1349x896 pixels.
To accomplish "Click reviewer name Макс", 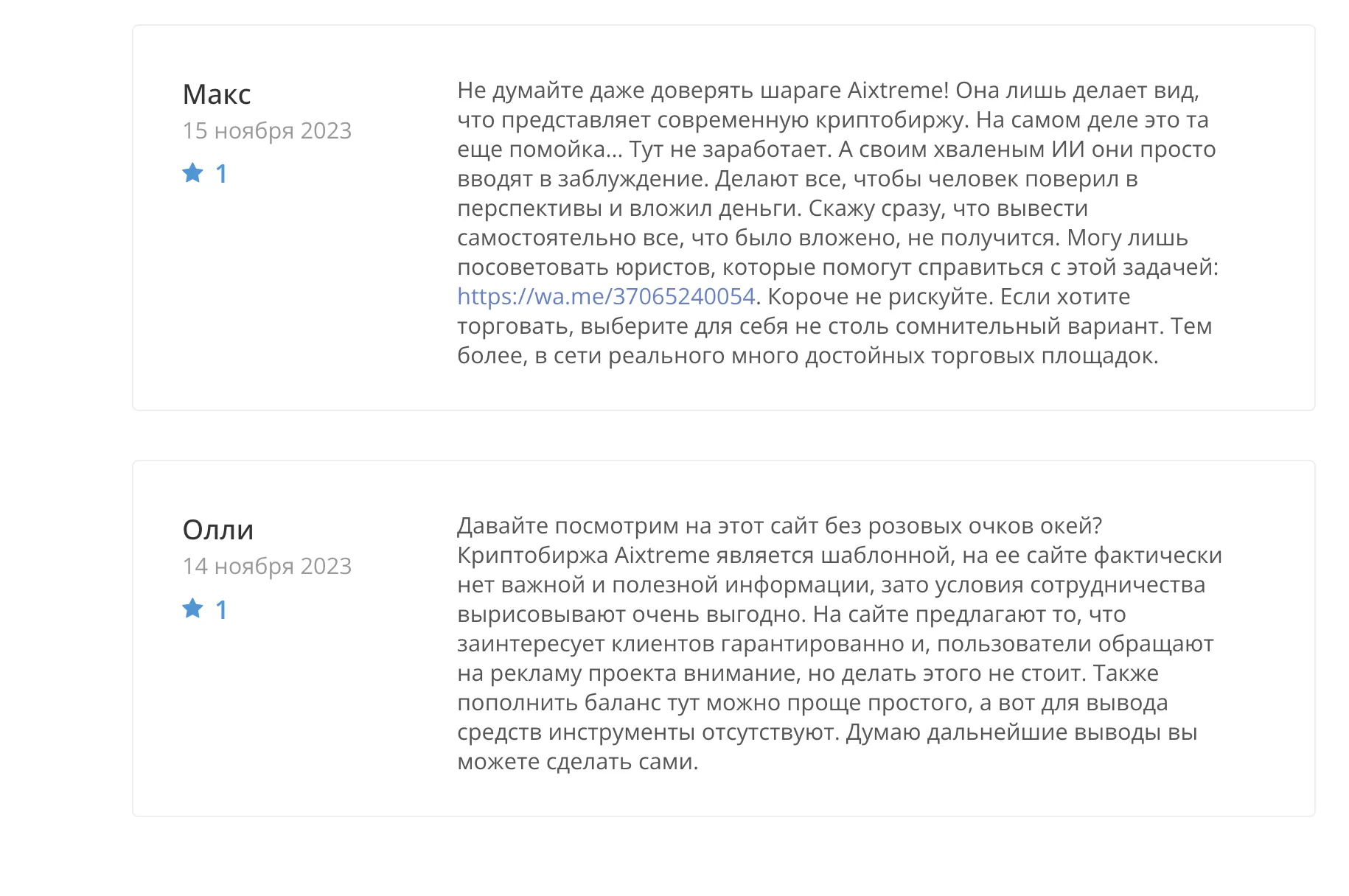I will point(217,94).
